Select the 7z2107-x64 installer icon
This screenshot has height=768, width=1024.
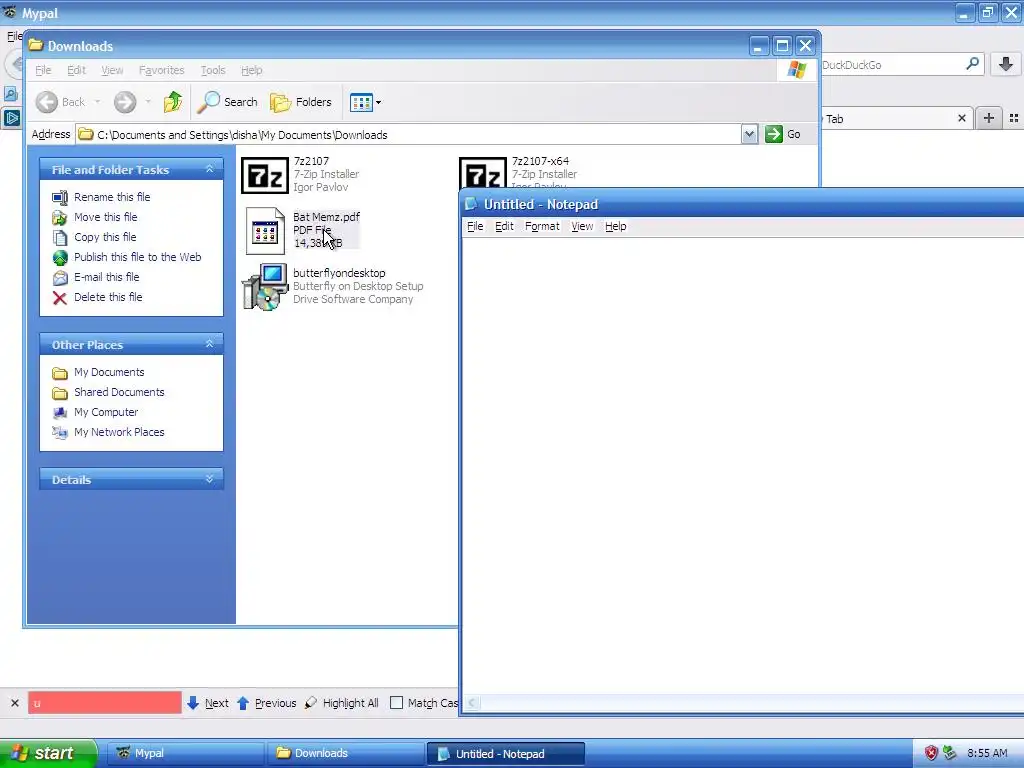click(x=483, y=172)
